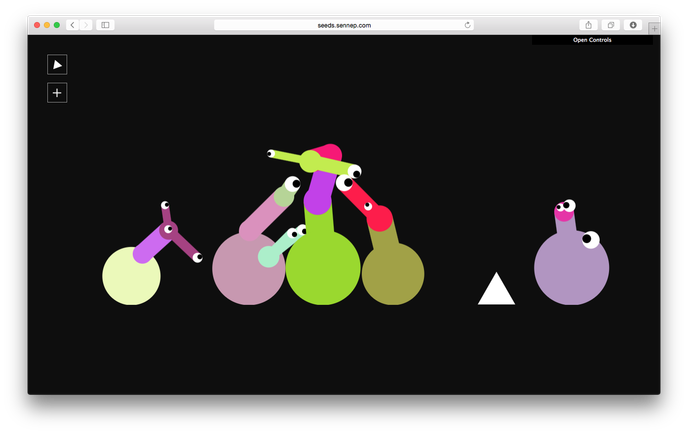
Task: Click the pale yellow circle
Action: (131, 275)
